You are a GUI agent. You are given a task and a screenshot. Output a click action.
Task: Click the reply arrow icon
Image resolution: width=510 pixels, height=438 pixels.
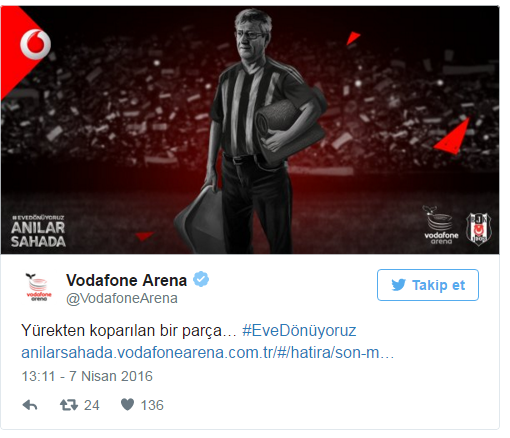(30, 405)
